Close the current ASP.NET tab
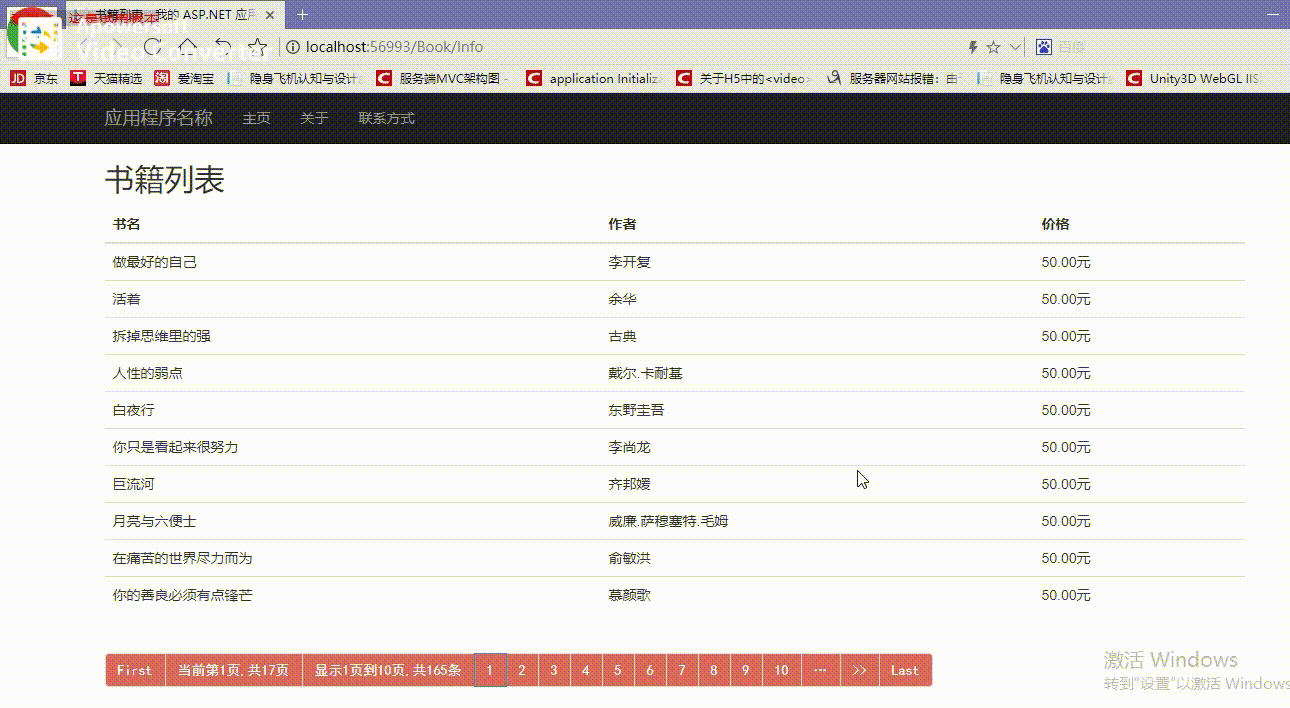 pos(269,16)
